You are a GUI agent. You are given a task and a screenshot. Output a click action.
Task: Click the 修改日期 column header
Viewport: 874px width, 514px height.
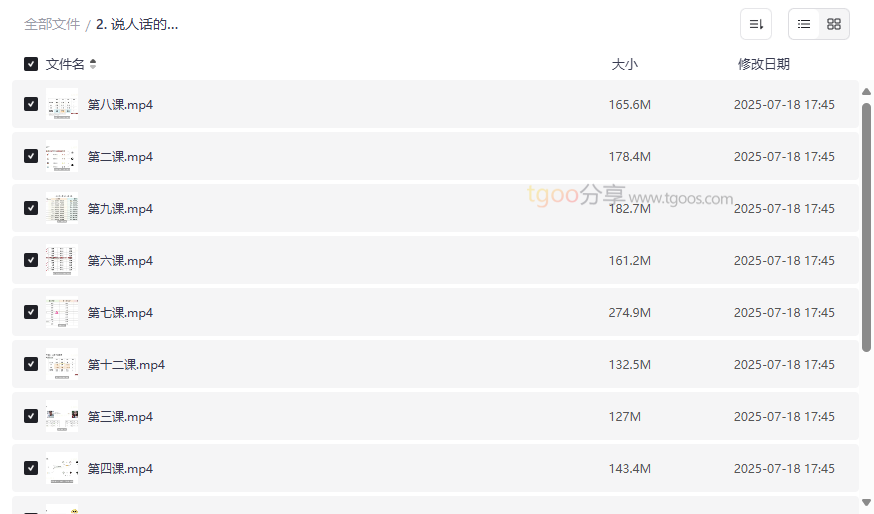pyautogui.click(x=763, y=64)
